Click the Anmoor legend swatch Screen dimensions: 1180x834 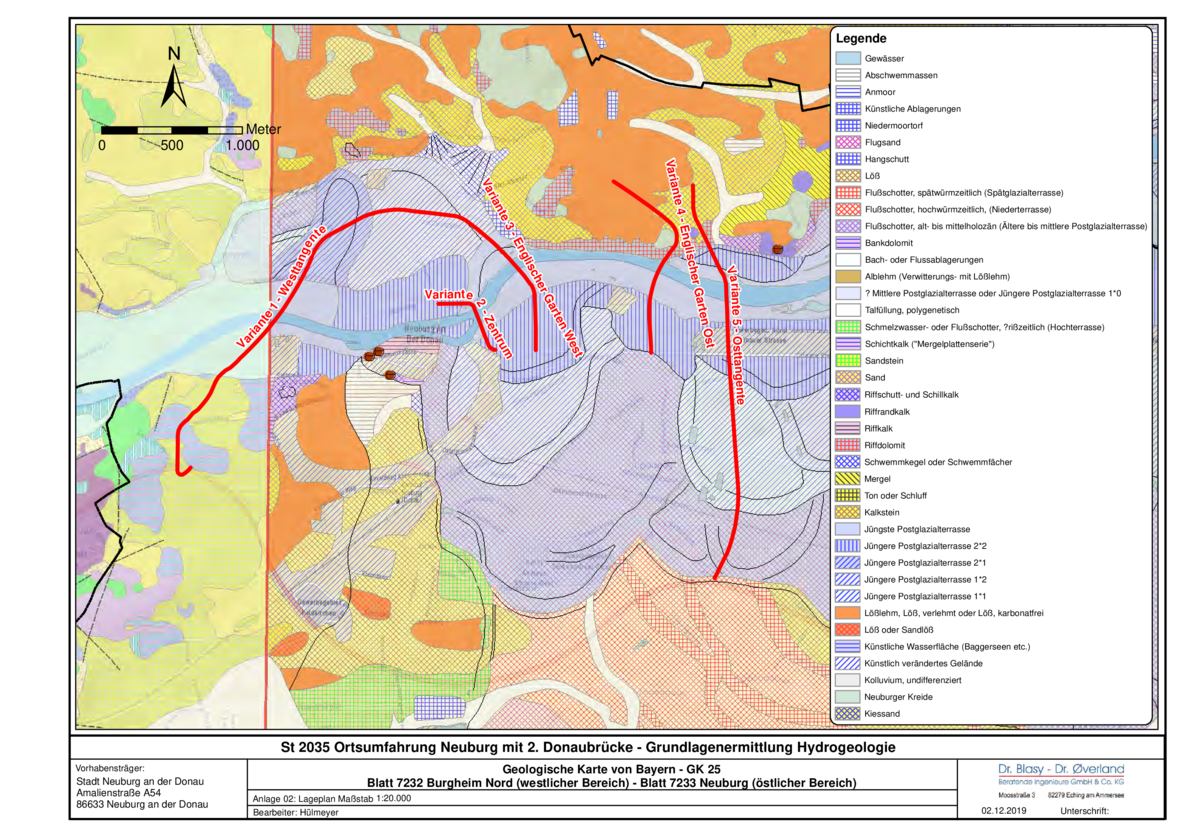point(848,92)
